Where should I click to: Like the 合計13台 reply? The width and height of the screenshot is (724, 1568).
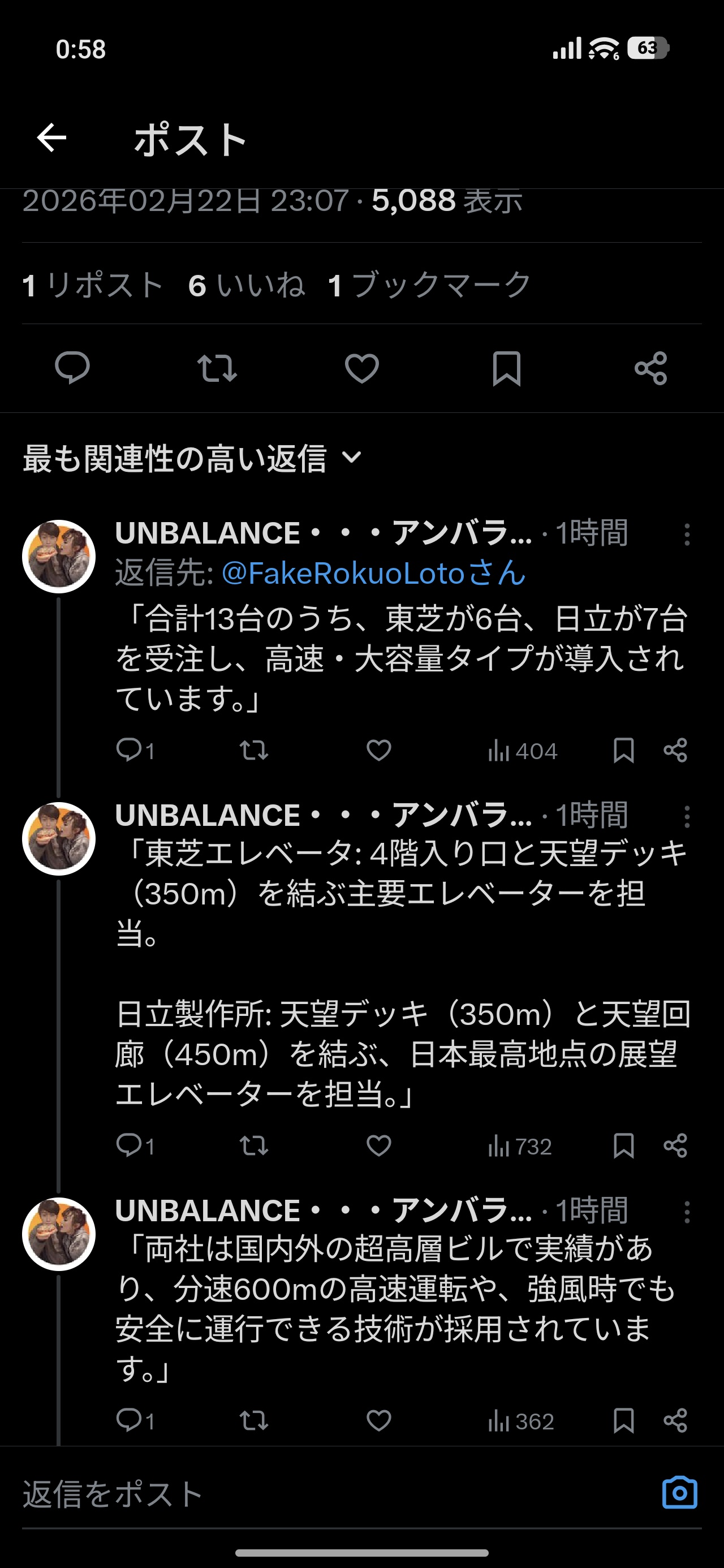(x=379, y=751)
